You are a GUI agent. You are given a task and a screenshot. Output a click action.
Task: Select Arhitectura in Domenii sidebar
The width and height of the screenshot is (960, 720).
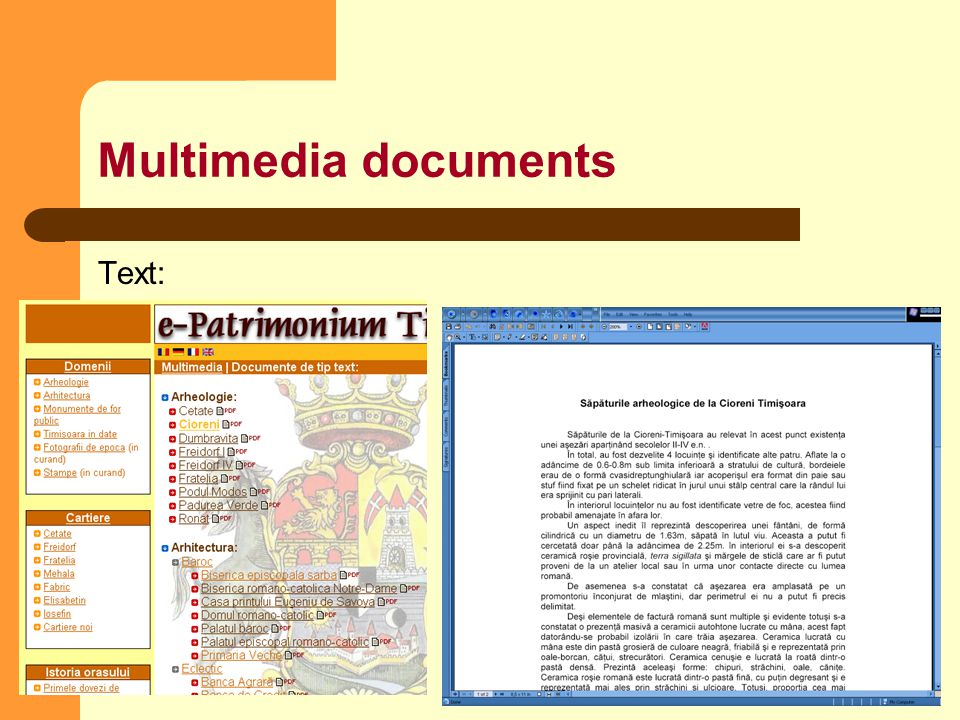[66, 396]
